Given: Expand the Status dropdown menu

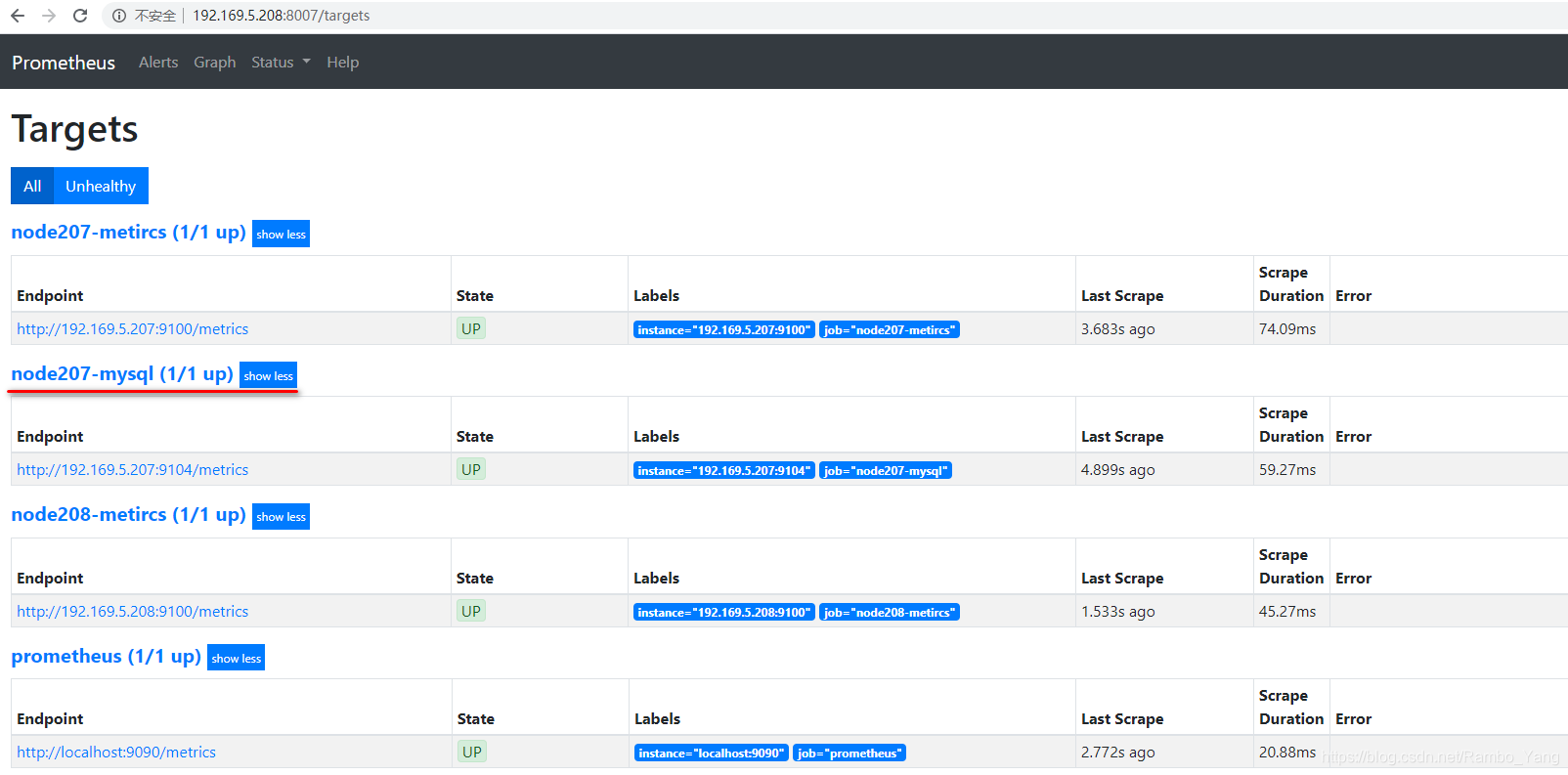Looking at the screenshot, I should point(281,63).
